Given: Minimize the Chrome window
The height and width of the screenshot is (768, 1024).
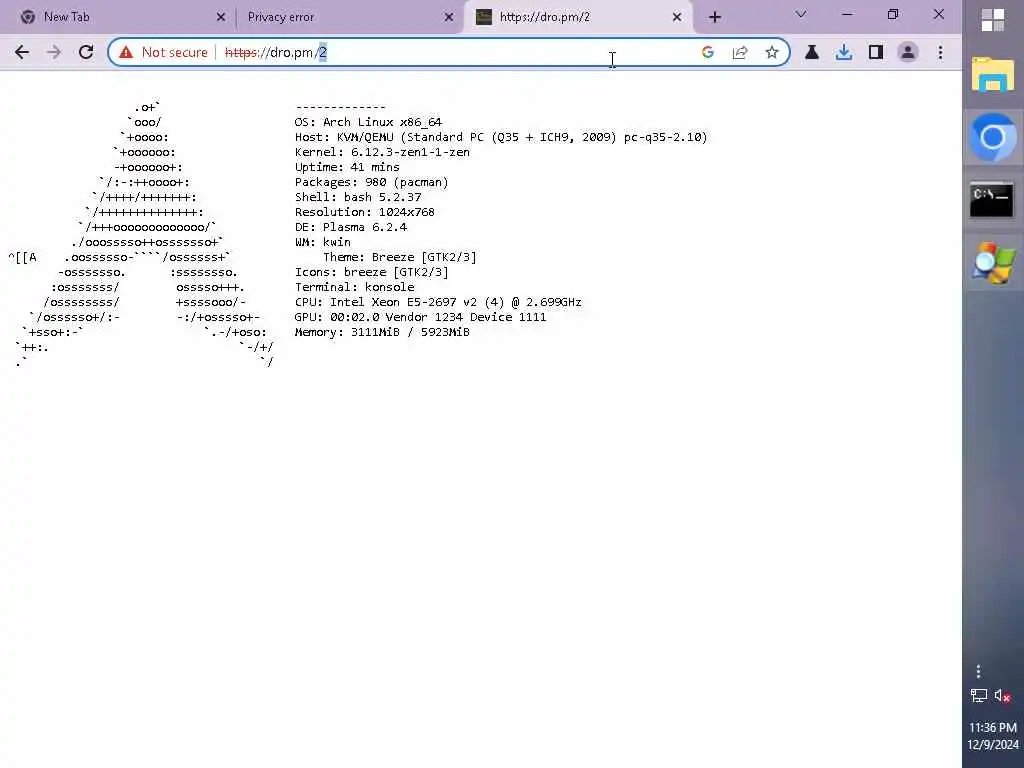Looking at the screenshot, I should tap(847, 14).
